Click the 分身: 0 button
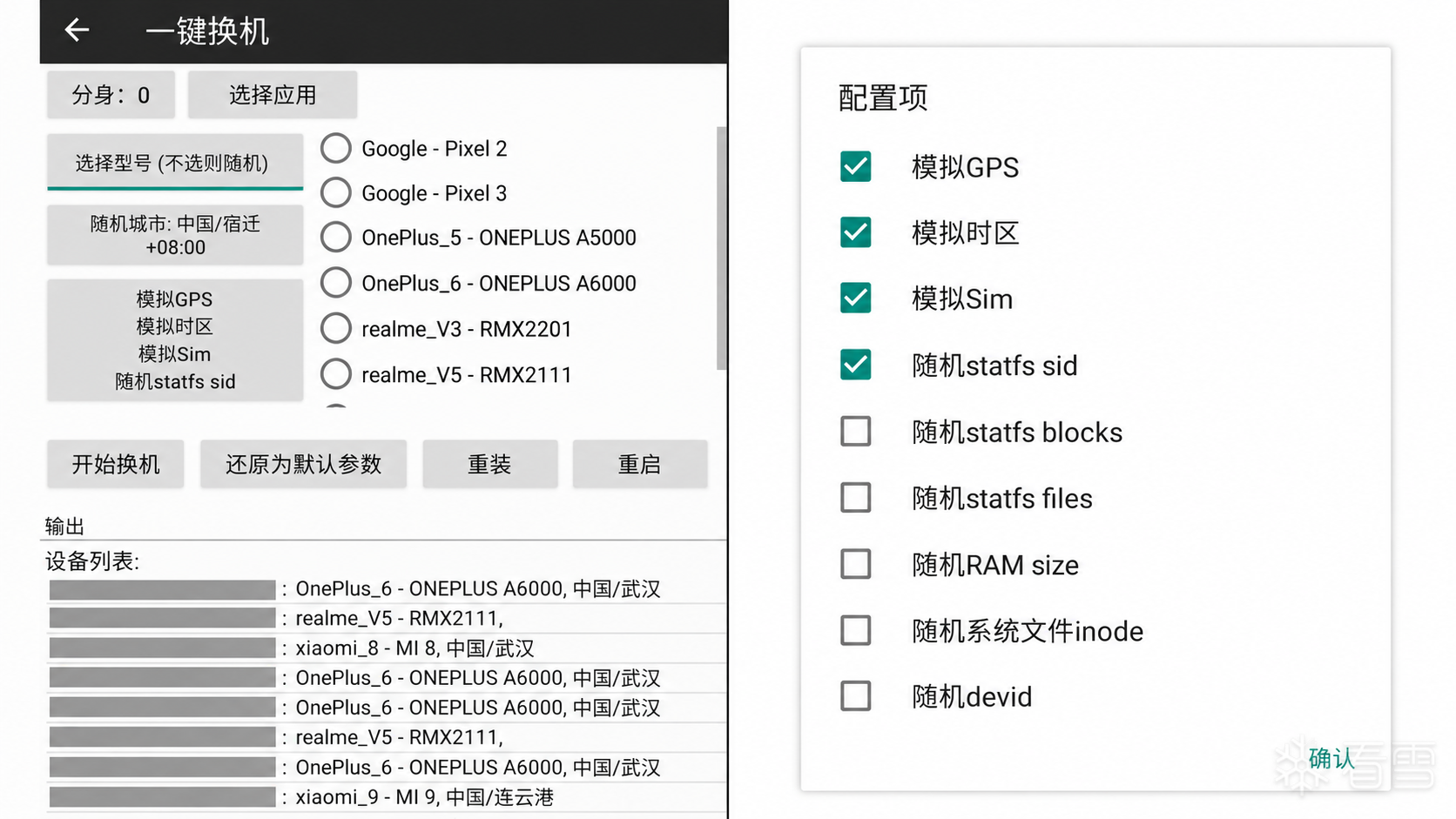 (x=111, y=95)
